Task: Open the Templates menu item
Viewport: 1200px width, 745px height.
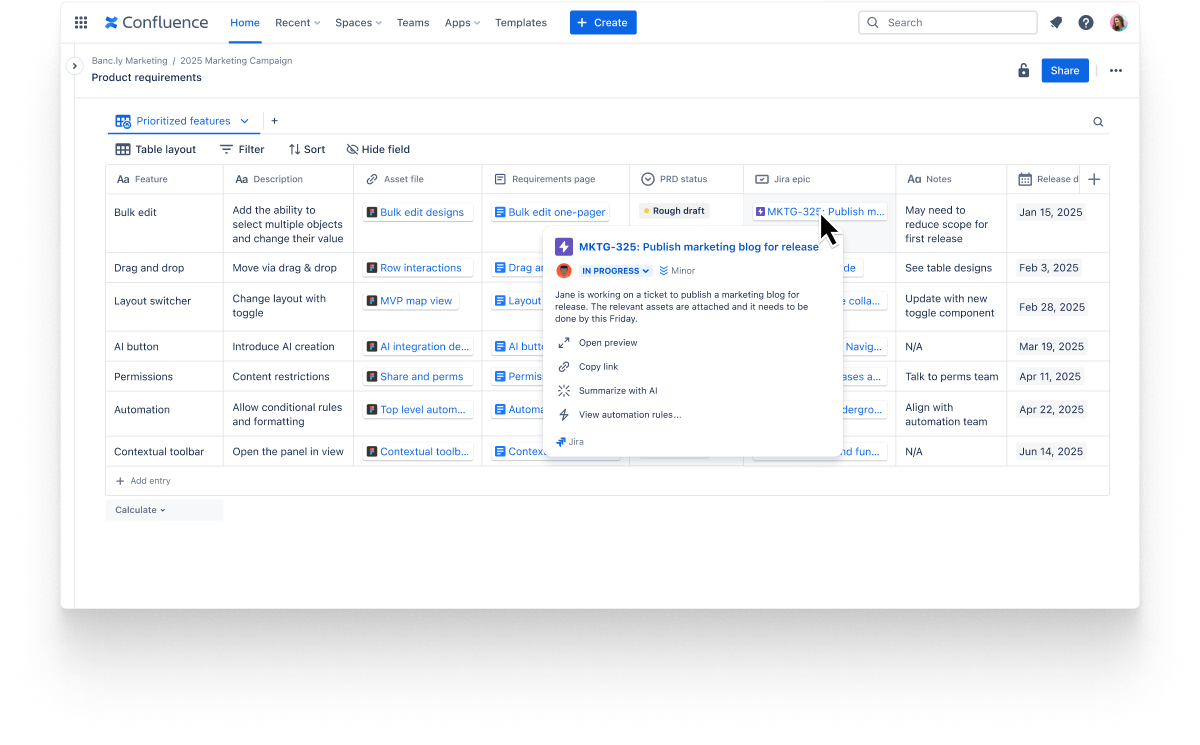Action: (x=521, y=22)
